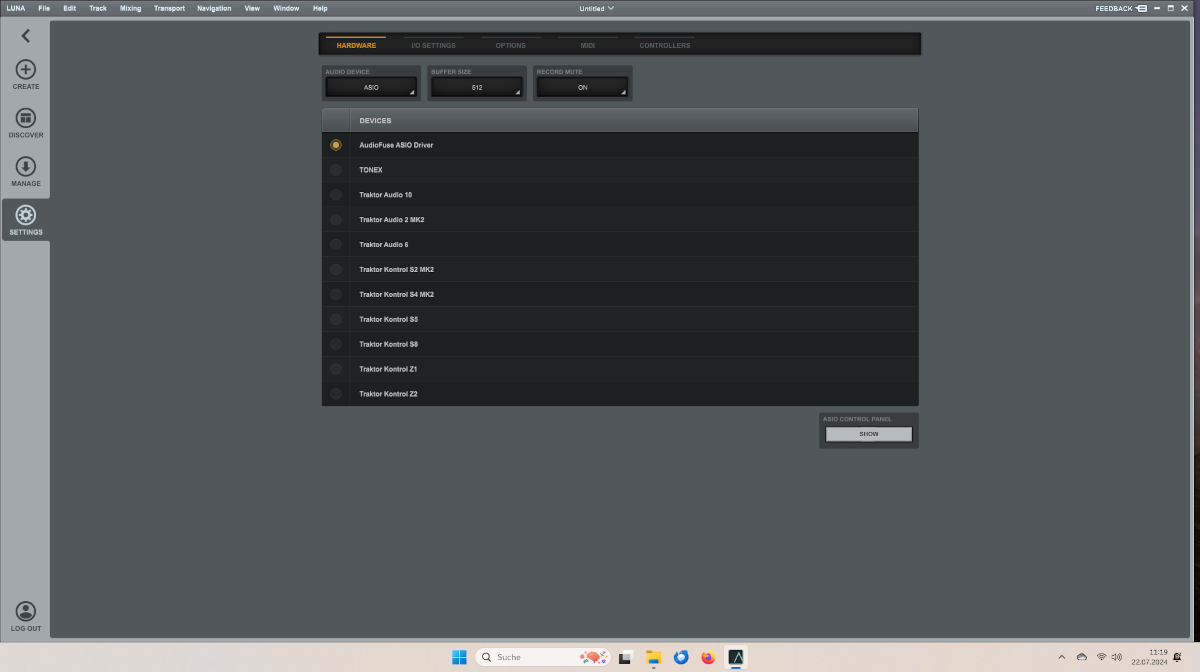This screenshot has width=1200, height=672.
Task: Select AudioFuse ASIO Driver radio button
Action: (x=336, y=145)
